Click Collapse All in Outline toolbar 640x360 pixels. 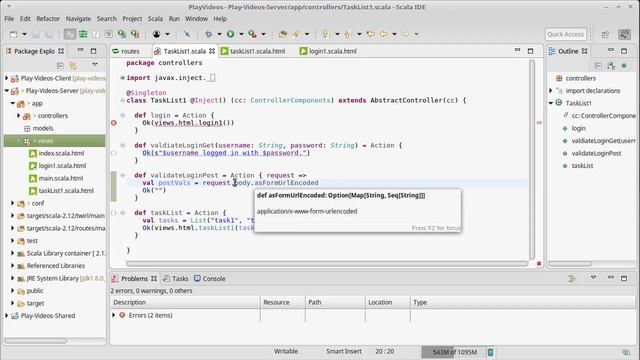(598, 65)
